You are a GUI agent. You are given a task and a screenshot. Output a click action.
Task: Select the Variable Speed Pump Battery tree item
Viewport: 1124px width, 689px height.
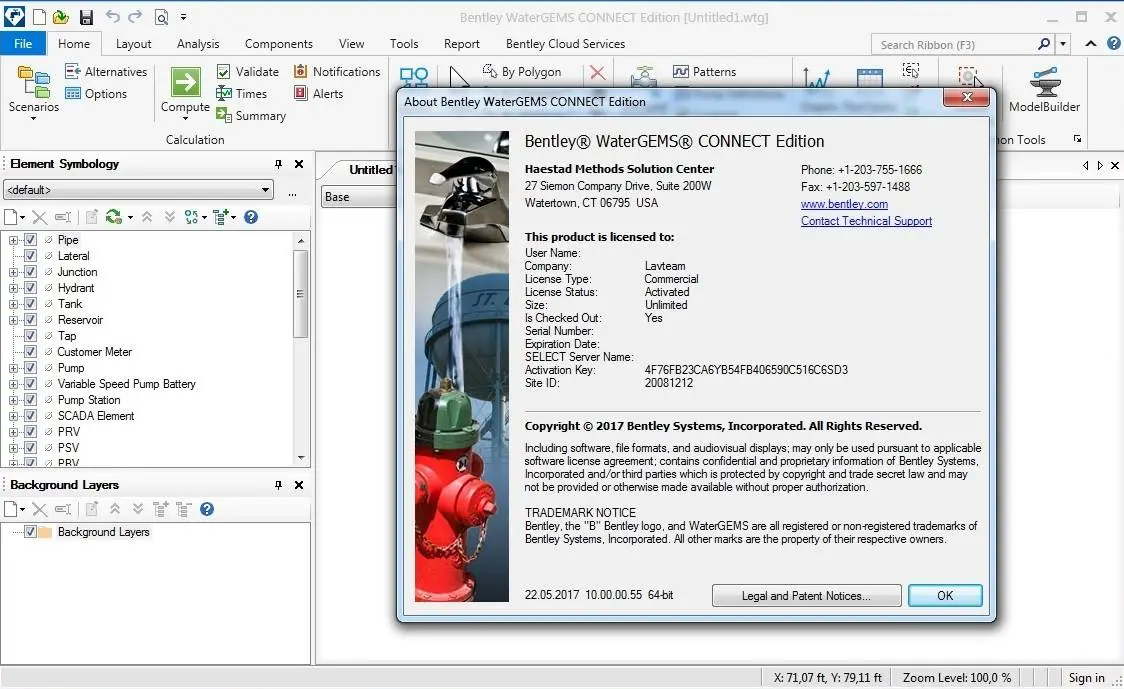point(127,384)
